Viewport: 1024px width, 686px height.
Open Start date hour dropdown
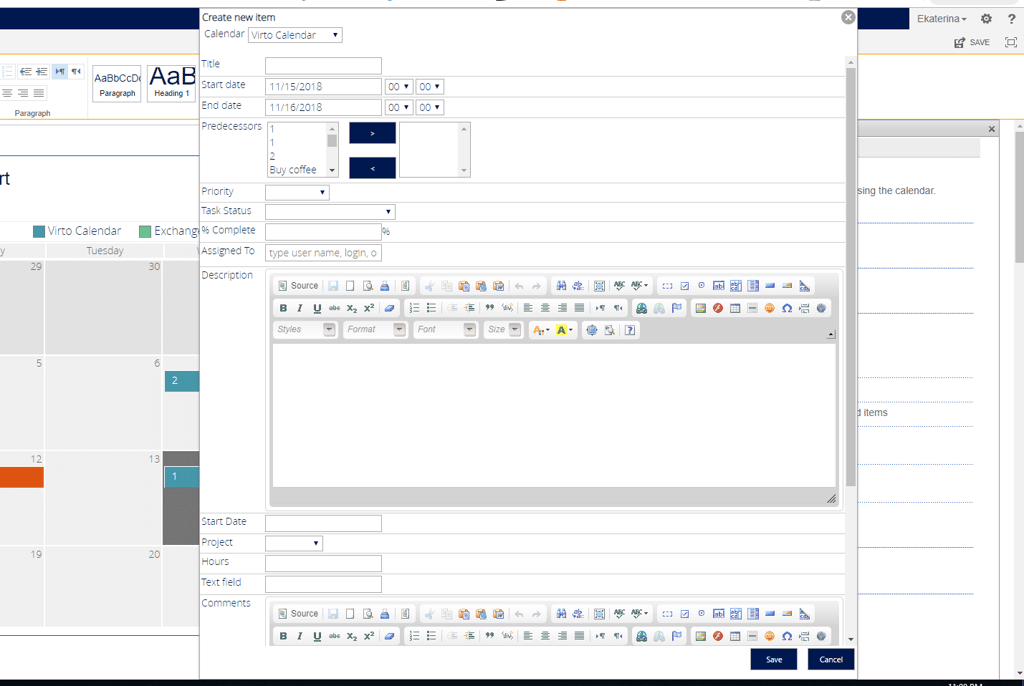[398, 86]
